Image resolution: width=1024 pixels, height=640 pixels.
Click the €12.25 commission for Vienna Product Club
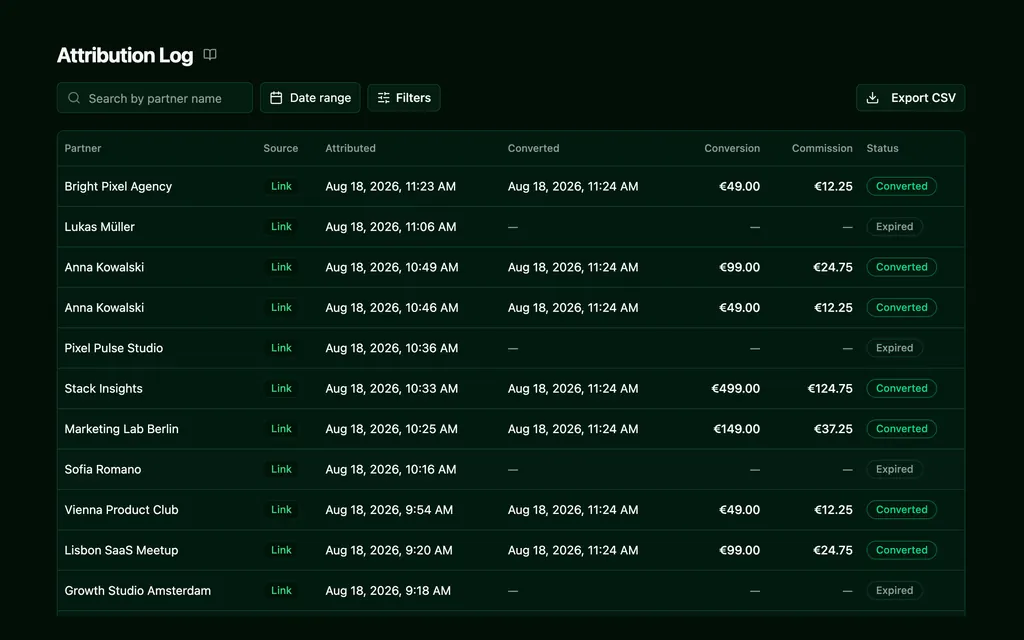(x=833, y=510)
